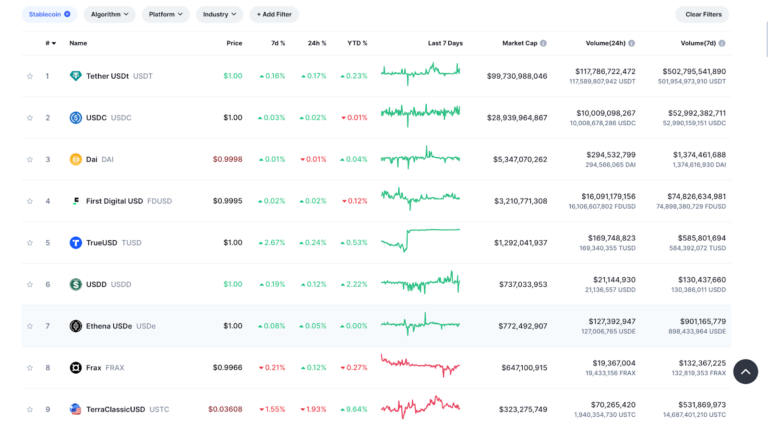Click the TrueUSD coin logo
Screen dimensions: 768x422
75,242
